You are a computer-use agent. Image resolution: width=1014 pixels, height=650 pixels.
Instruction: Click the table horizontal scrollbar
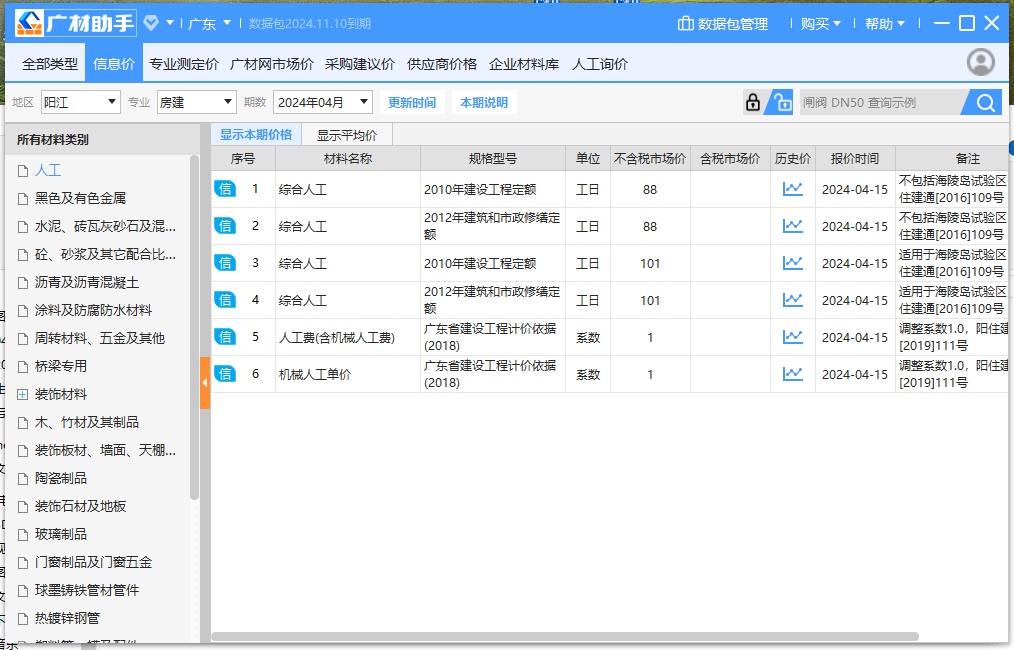565,636
